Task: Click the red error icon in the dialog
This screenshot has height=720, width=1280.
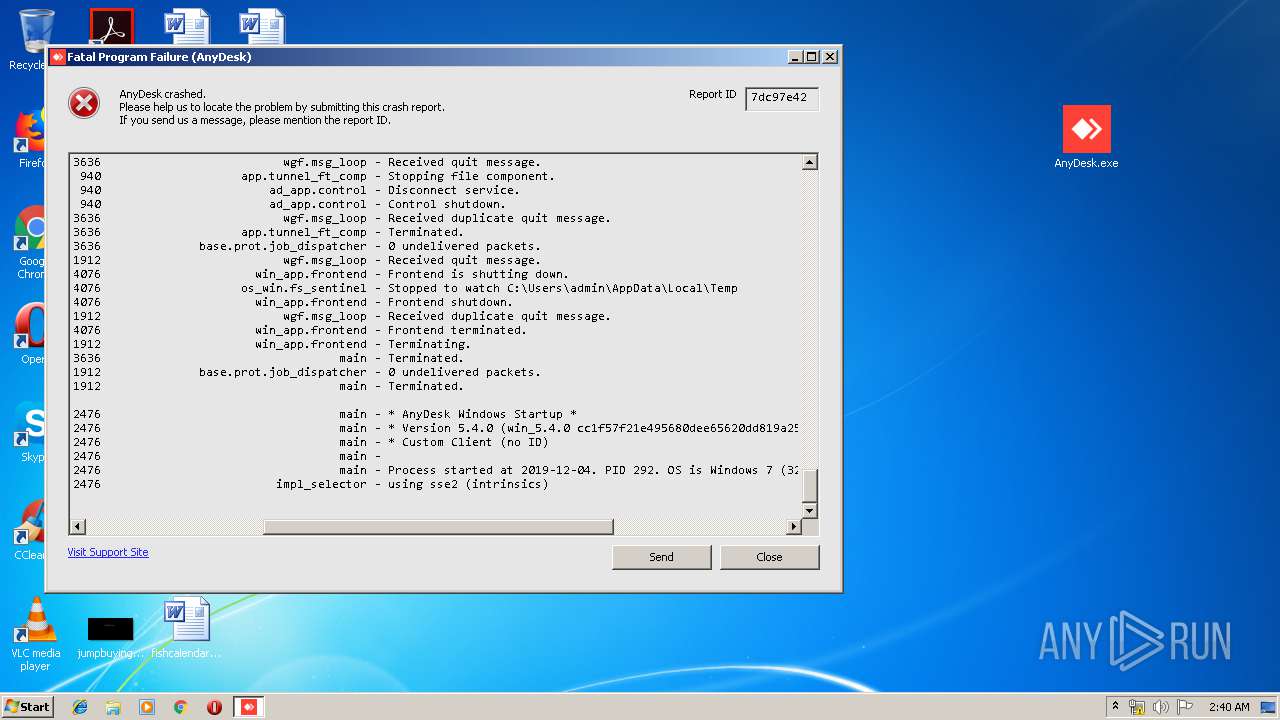Action: (x=84, y=103)
